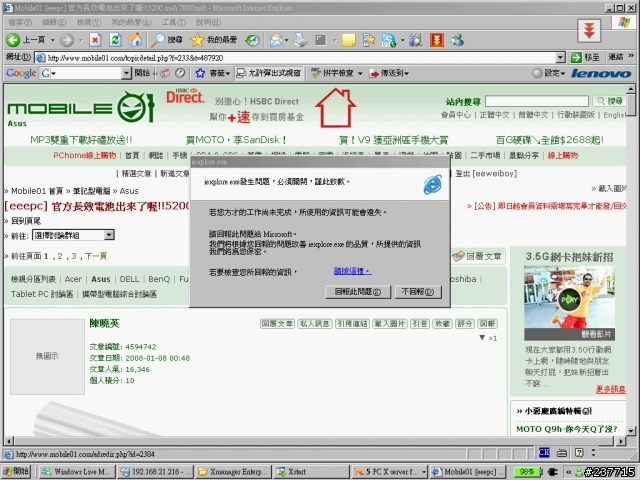
Task: Click the reply to article button beside the dialog
Action: [478, 256]
